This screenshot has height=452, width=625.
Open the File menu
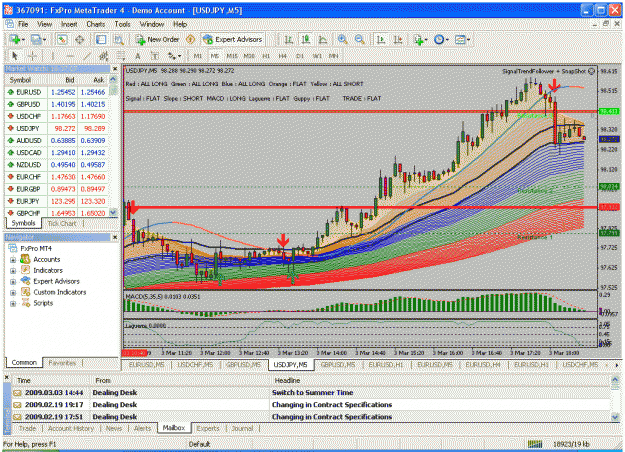point(23,24)
